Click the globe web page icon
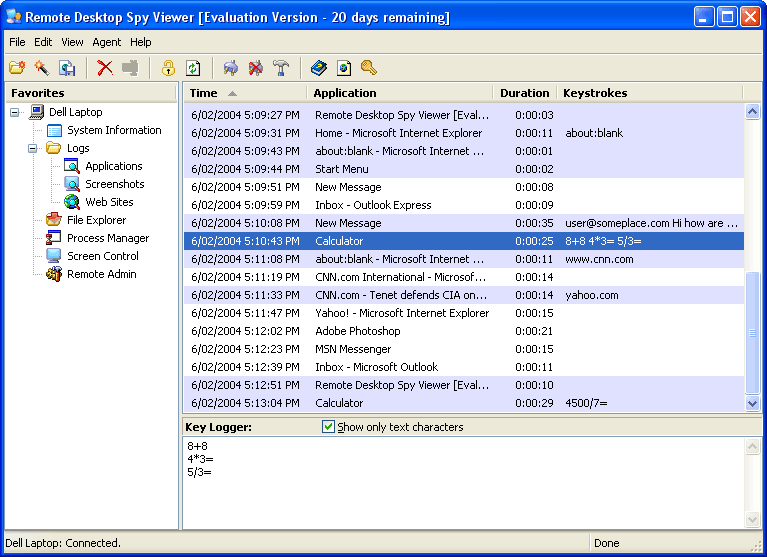Viewport: 767px width, 557px height. [344, 67]
